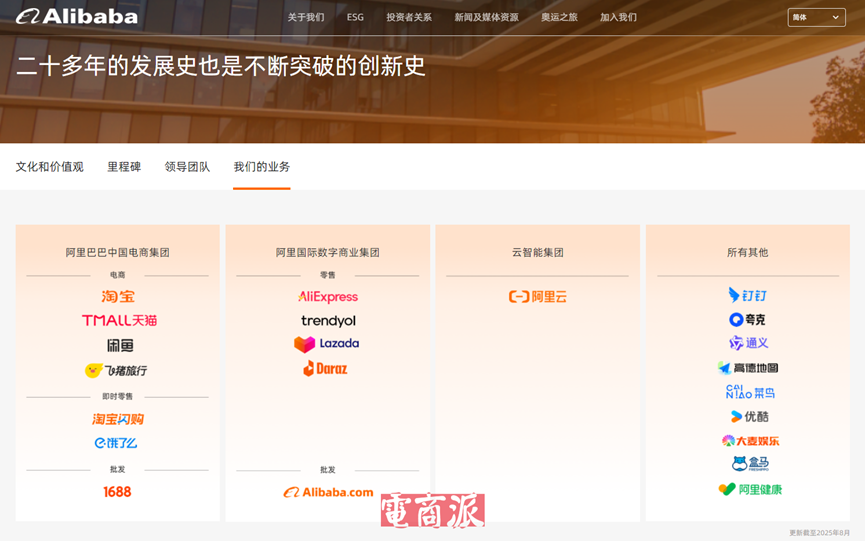Open the 加入我们 nav item
Screen dimensions: 865x541
618,17
